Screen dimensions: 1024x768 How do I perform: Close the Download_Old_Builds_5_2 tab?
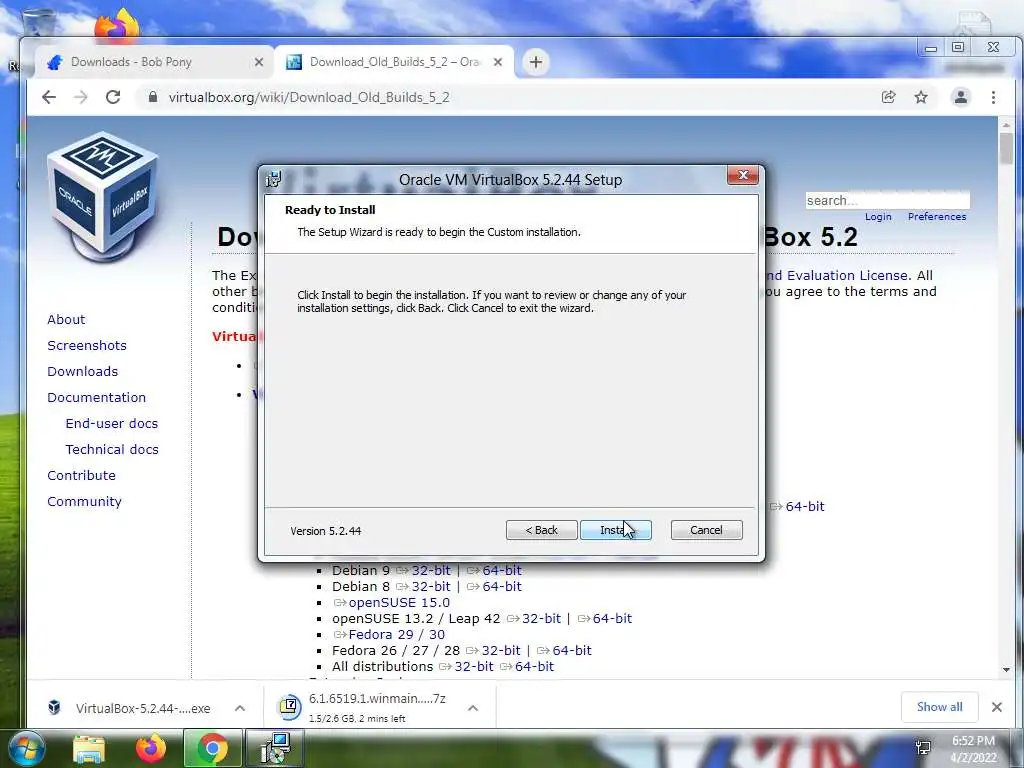(x=498, y=62)
